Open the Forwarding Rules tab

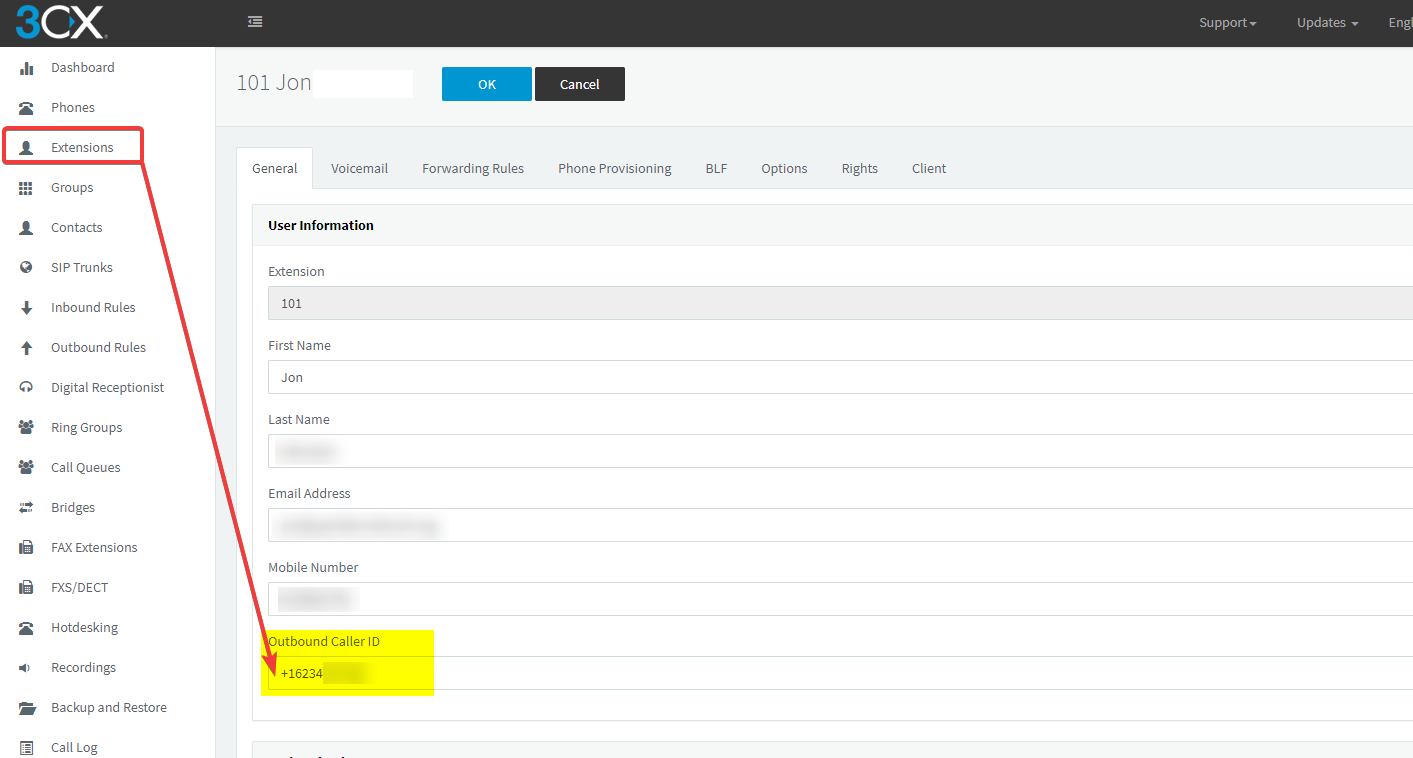tap(473, 168)
